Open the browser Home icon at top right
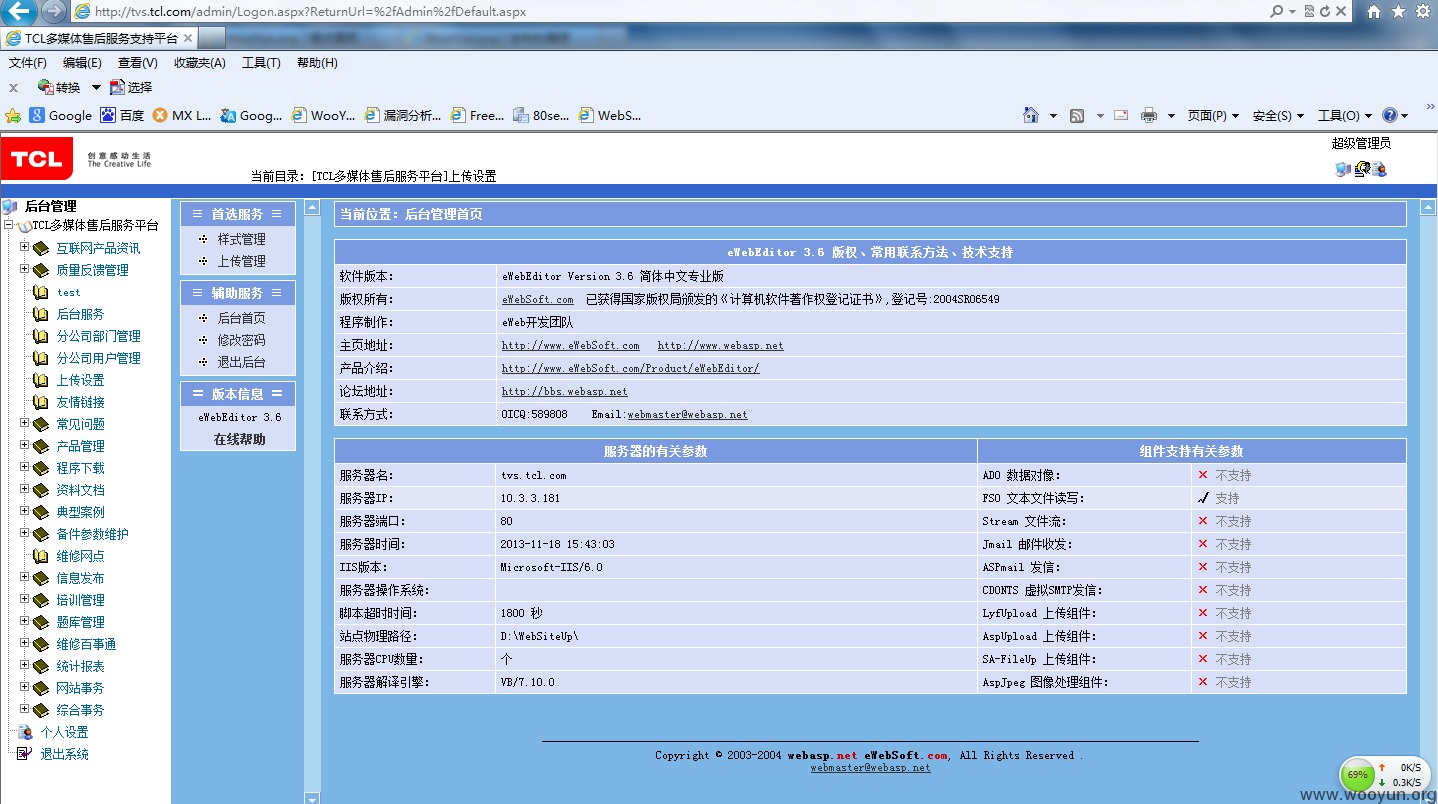 (1374, 11)
